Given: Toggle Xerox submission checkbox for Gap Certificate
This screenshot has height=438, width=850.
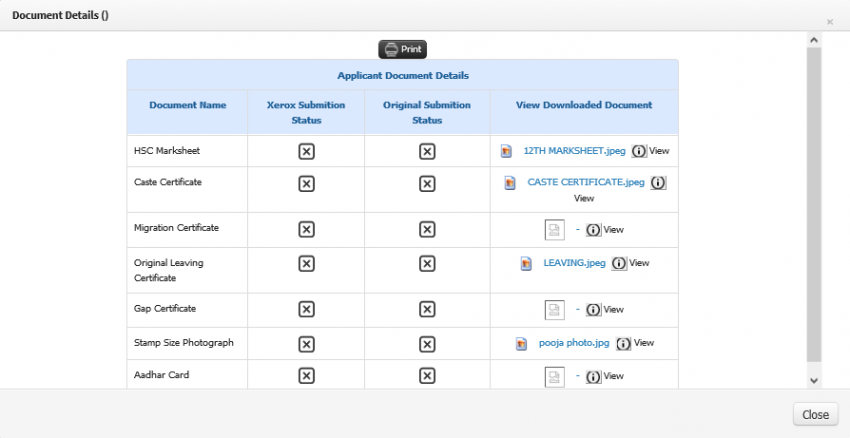Looking at the screenshot, I should click(306, 310).
